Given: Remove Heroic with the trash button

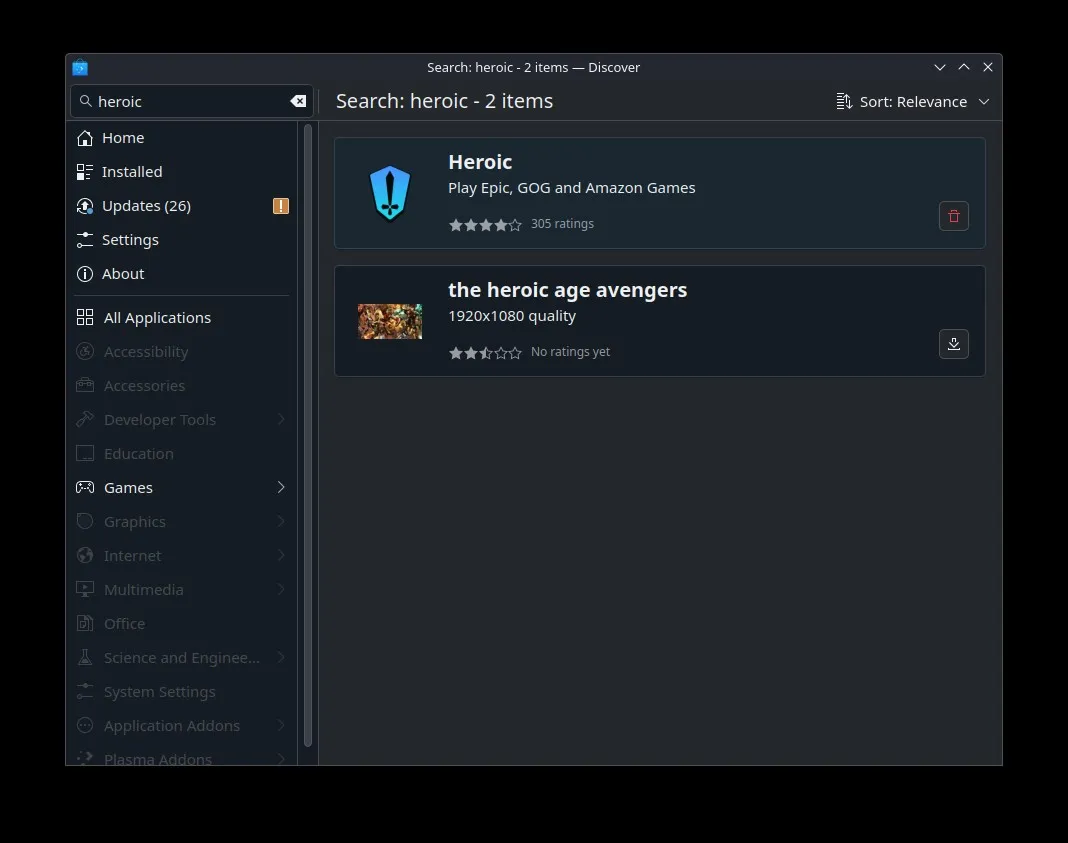Looking at the screenshot, I should [954, 216].
